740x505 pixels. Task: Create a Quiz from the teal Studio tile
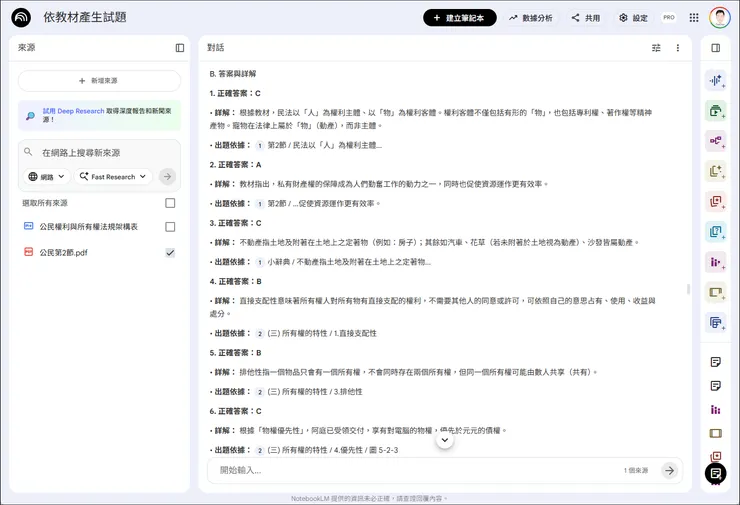(x=715, y=231)
